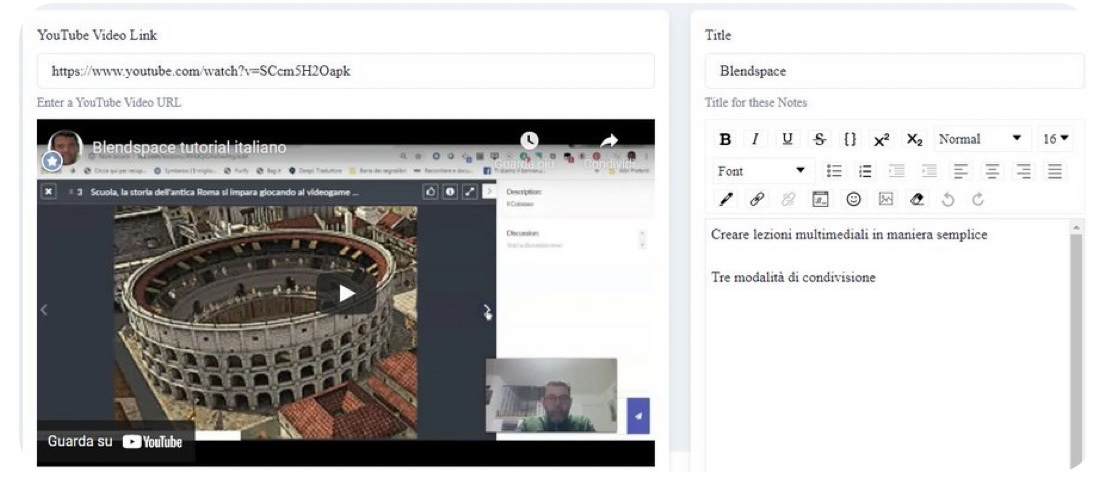Play the Blendspace tutorial video

click(x=346, y=293)
